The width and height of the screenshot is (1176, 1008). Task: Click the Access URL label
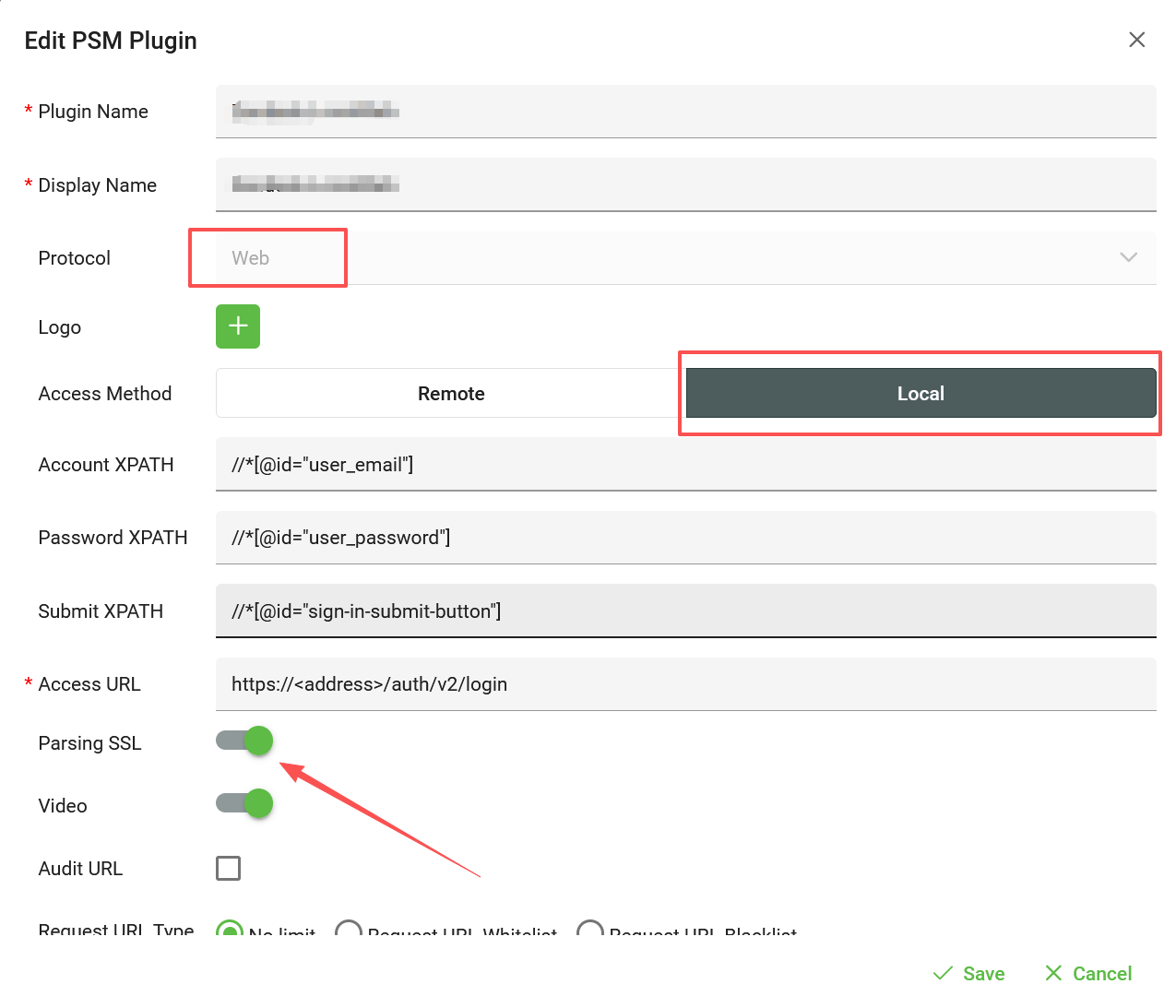tap(89, 684)
